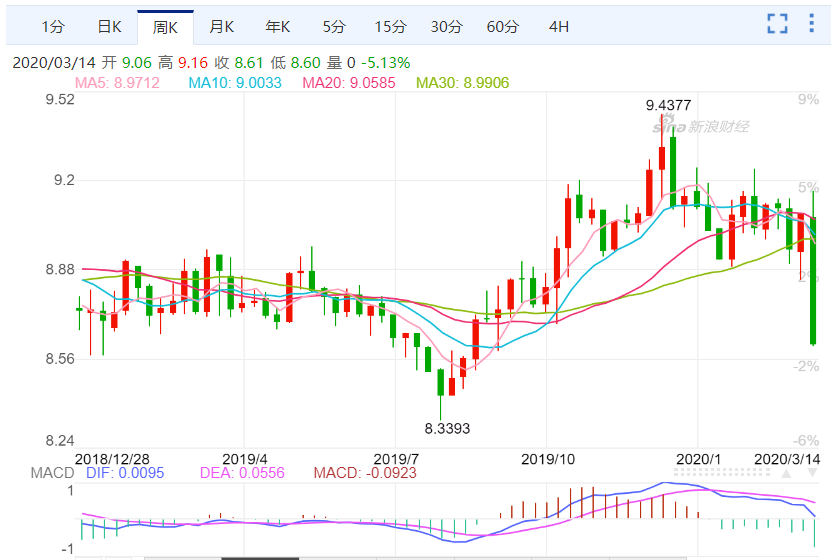The height and width of the screenshot is (560, 835).
Task: Open the three-dot more options menu
Action: coord(811,25)
